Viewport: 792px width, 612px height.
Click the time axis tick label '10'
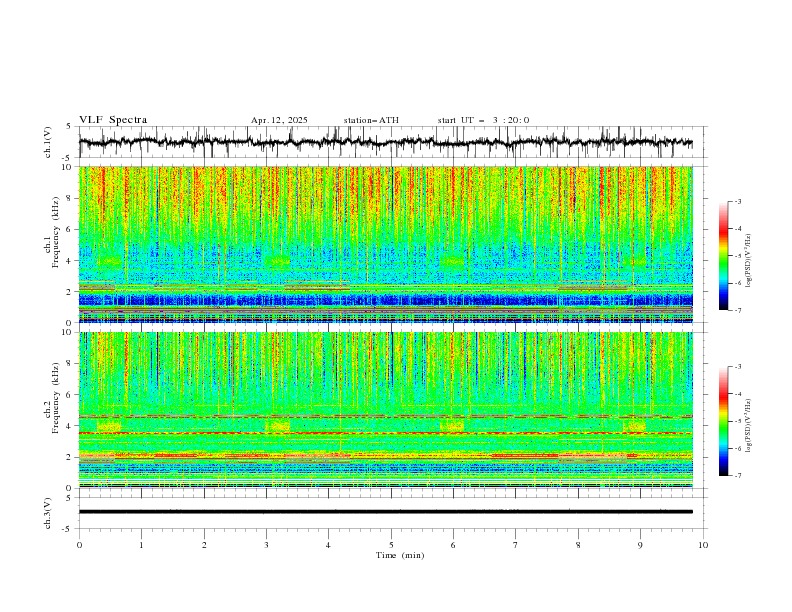[703, 545]
